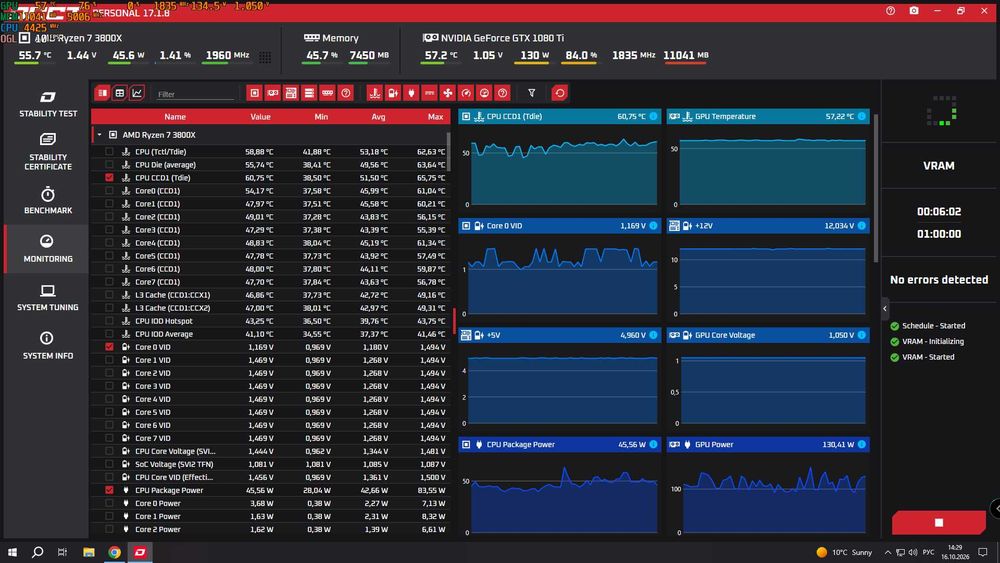Toggle the memory module filter icon
1000x563 pixels.
(327, 93)
